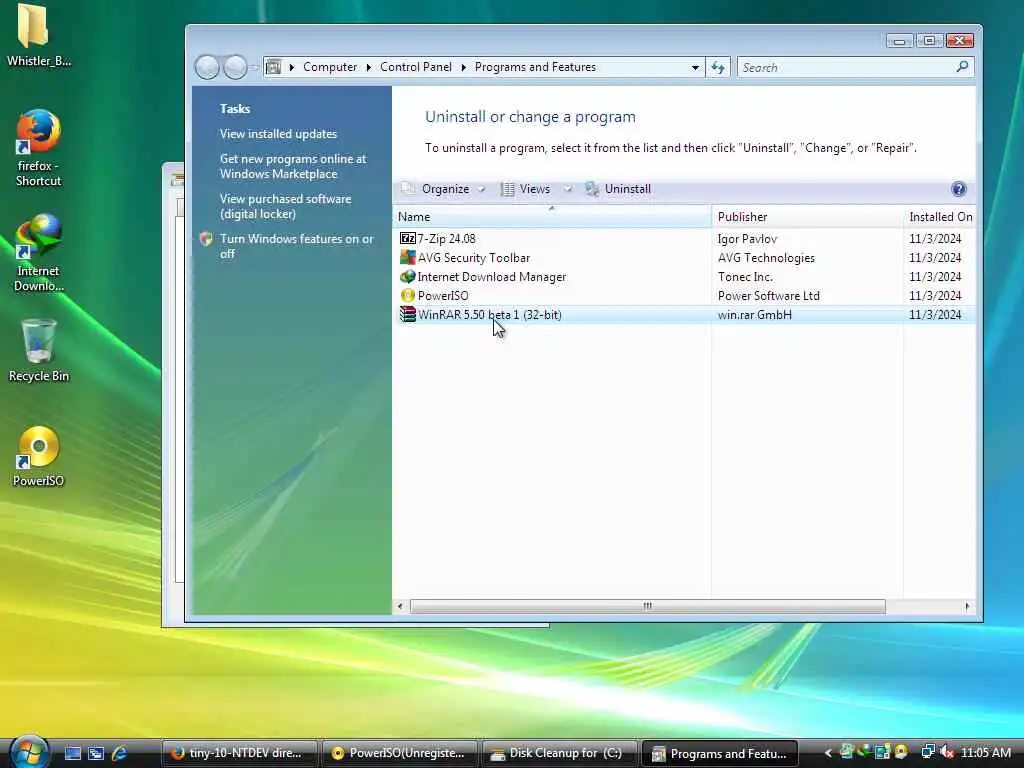Select the 7-Zip 24.08 row
Screen dimensions: 1024x768
click(x=683, y=238)
